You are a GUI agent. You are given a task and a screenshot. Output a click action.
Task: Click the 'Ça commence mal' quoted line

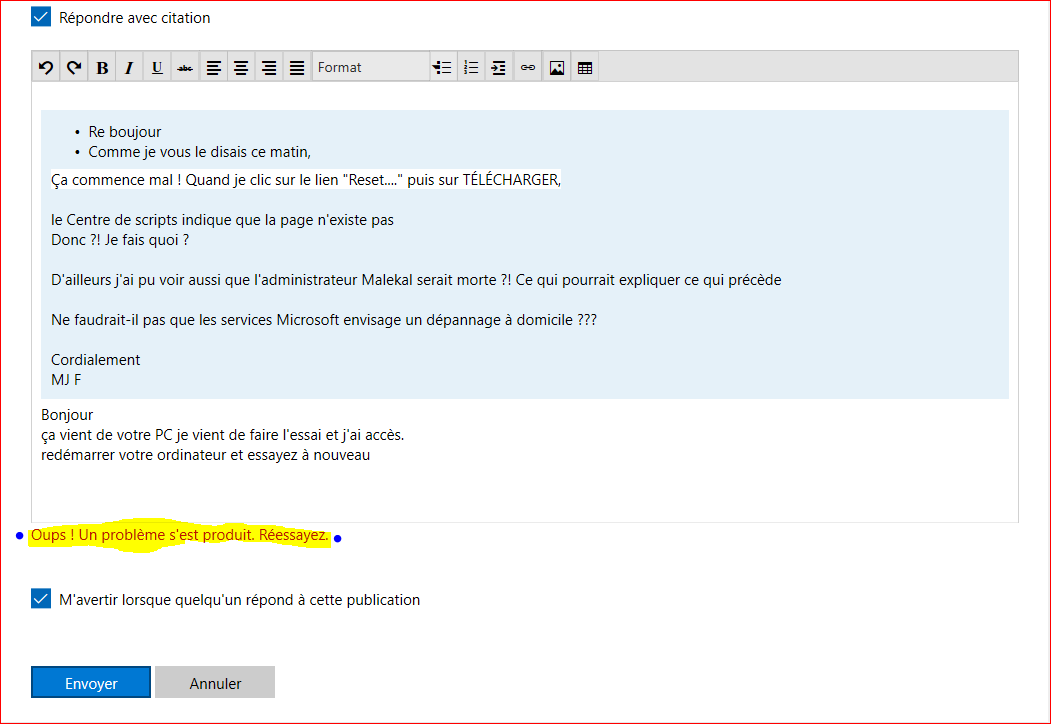tap(306, 180)
